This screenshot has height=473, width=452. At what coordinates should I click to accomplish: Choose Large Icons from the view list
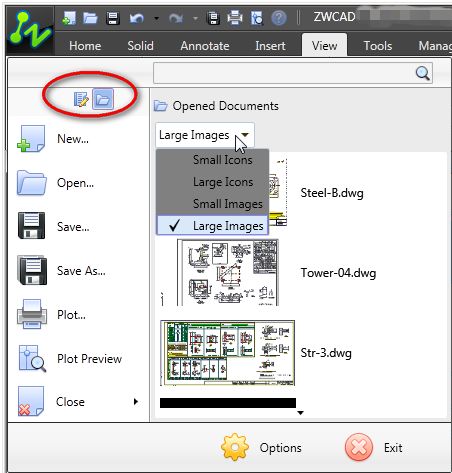tap(212, 182)
